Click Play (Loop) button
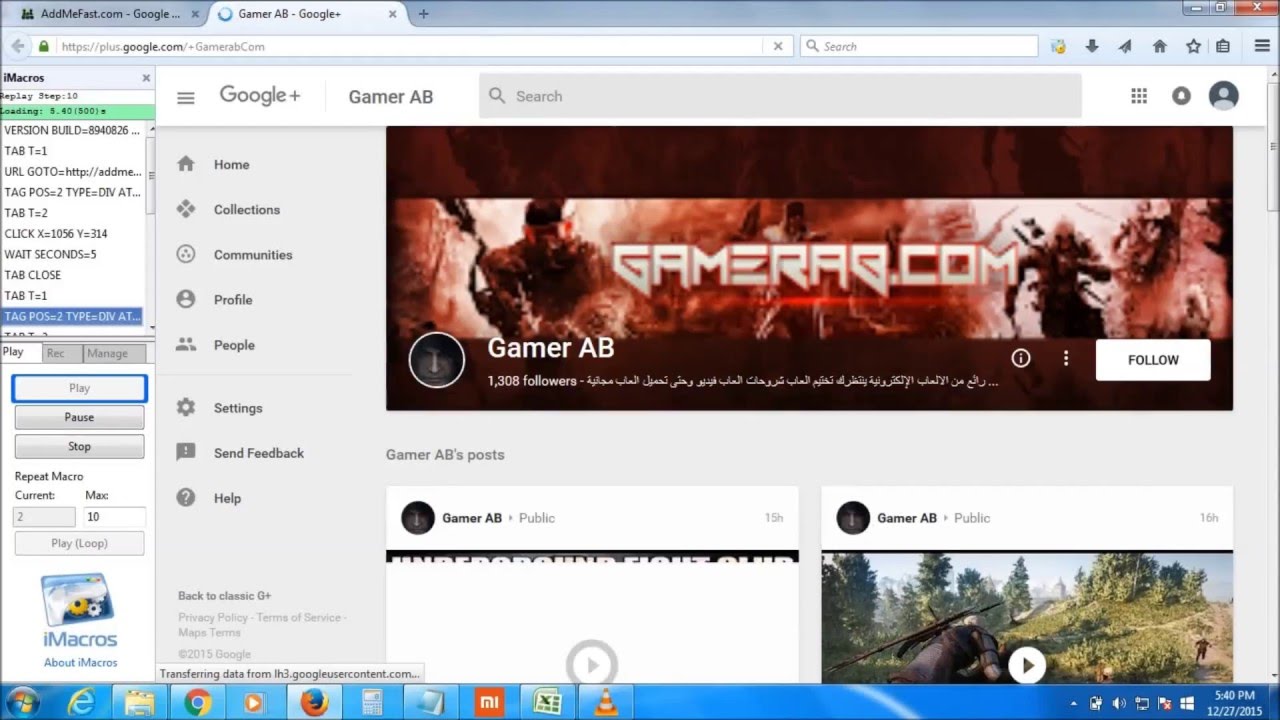Image resolution: width=1280 pixels, height=720 pixels. point(79,543)
